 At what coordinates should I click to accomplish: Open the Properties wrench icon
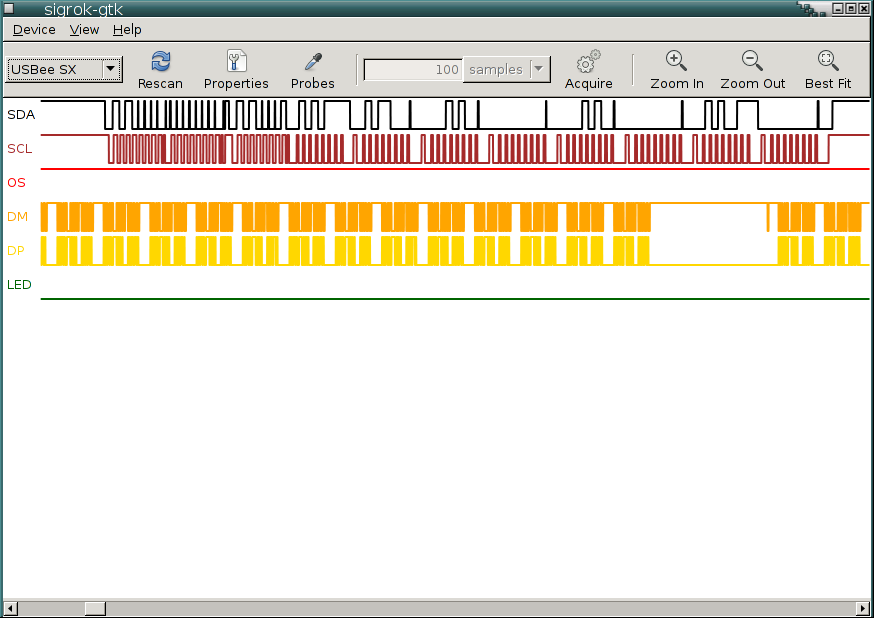236,62
